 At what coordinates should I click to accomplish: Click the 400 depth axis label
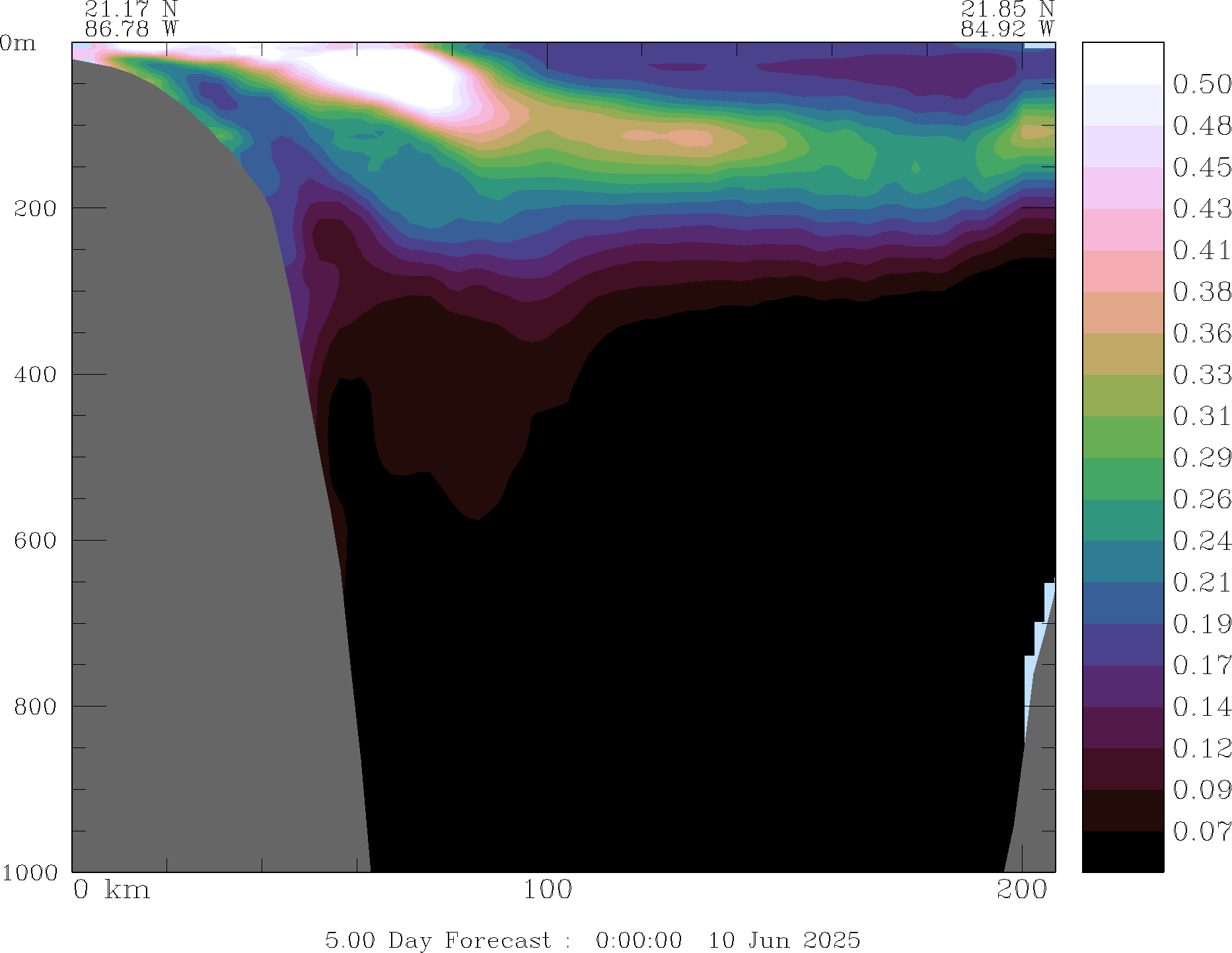[36, 374]
